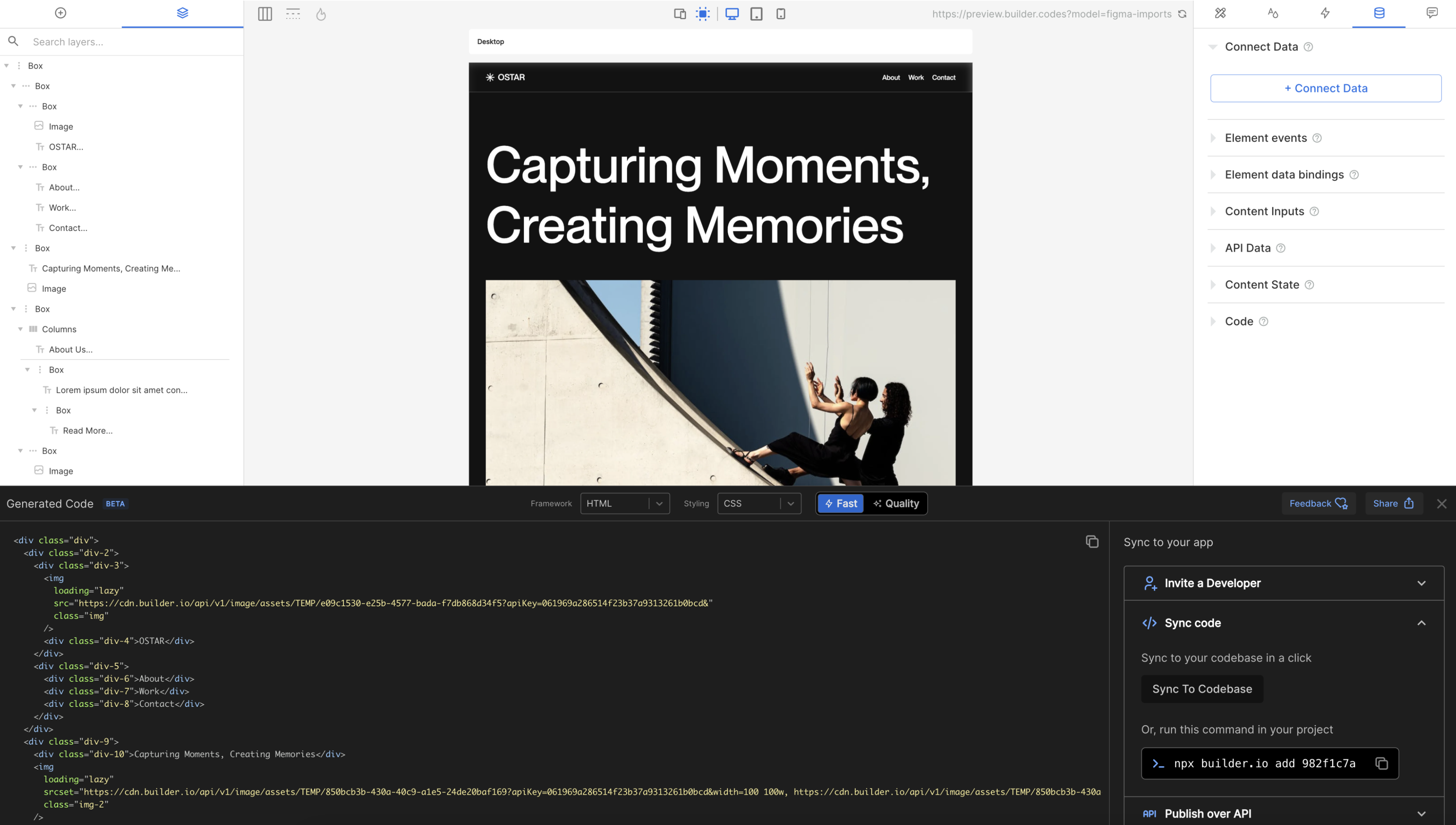1456x825 pixels.
Task: Copy the npx builder.io command
Action: [x=1381, y=763]
